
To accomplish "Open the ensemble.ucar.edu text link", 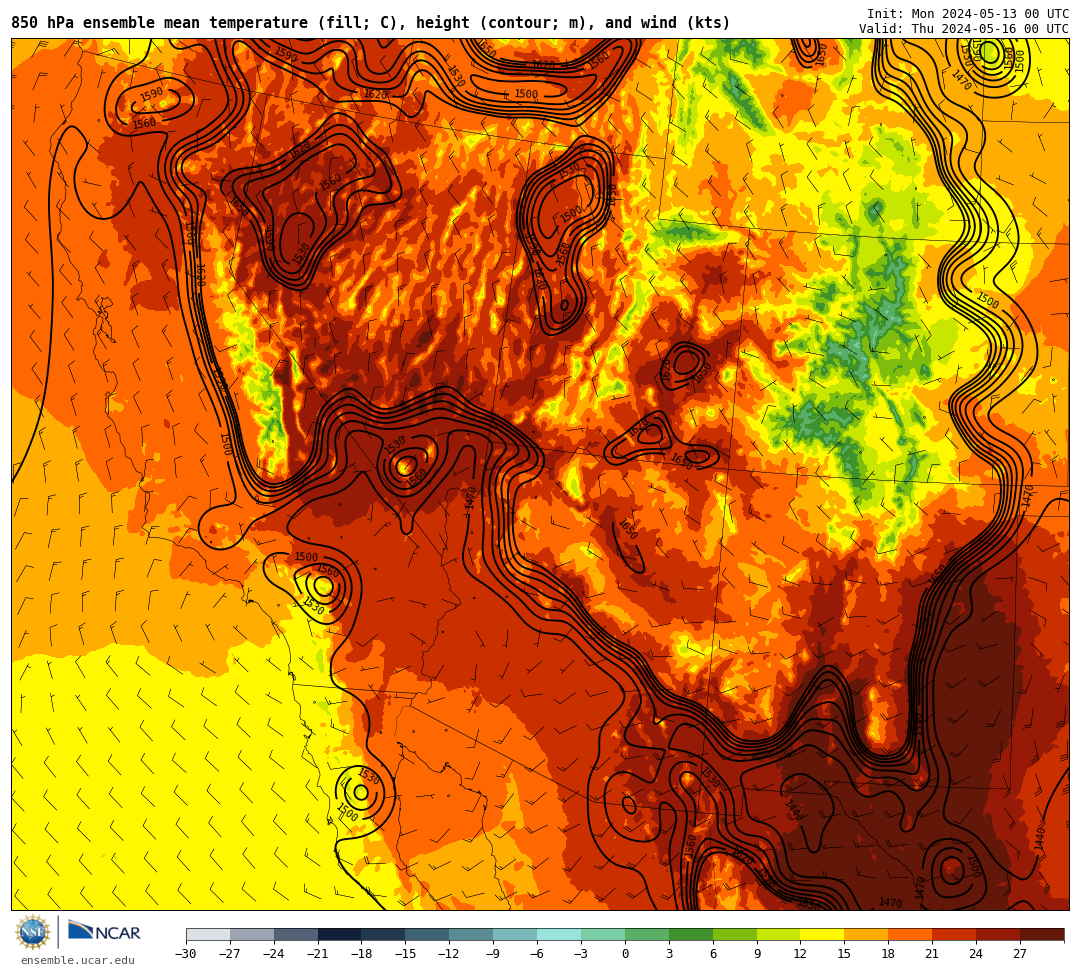I will coord(78,961).
